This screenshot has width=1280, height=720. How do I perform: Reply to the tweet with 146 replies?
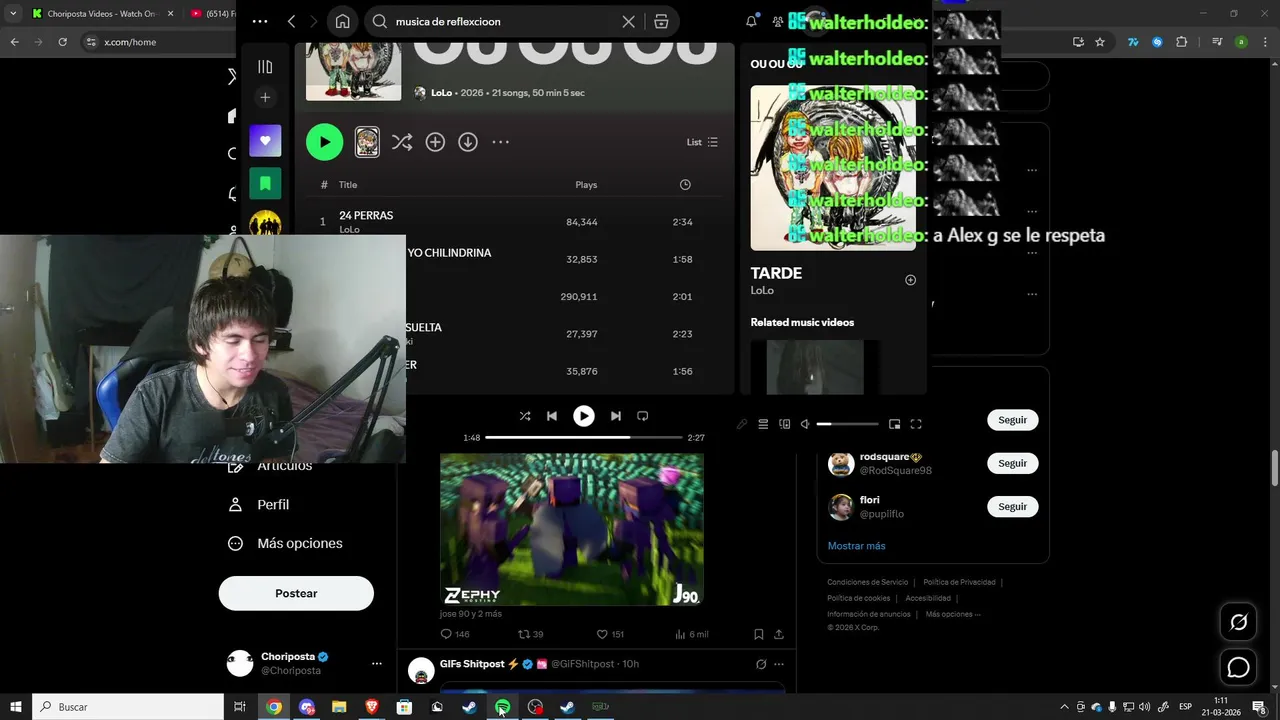tap(455, 634)
